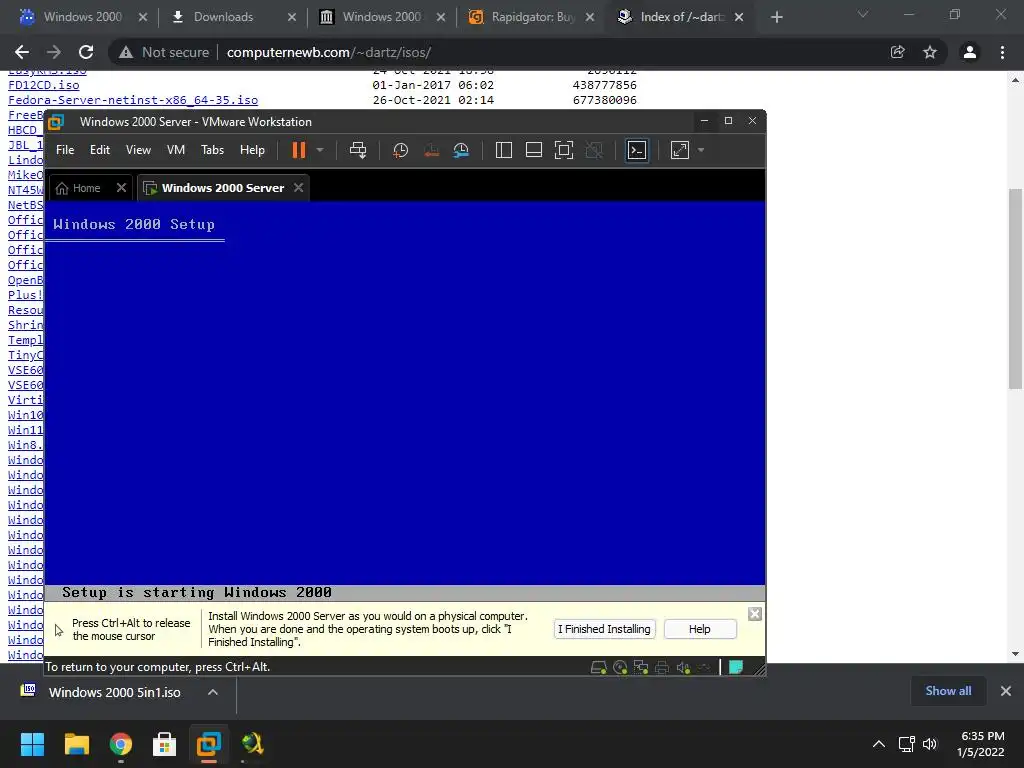Send Ctrl+Alt+Del to the virtual machine
1024x768 pixels.
358,150
